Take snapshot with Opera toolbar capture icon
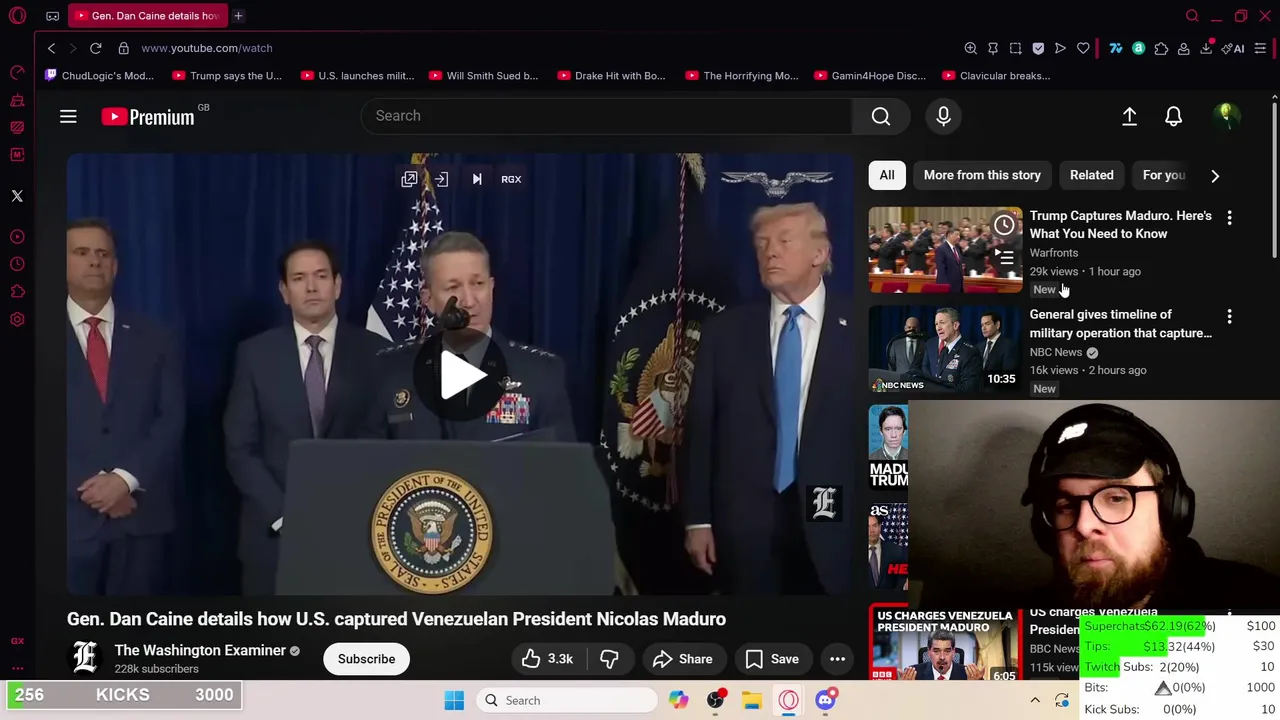Screen dimensions: 1280x720 pos(1015,48)
